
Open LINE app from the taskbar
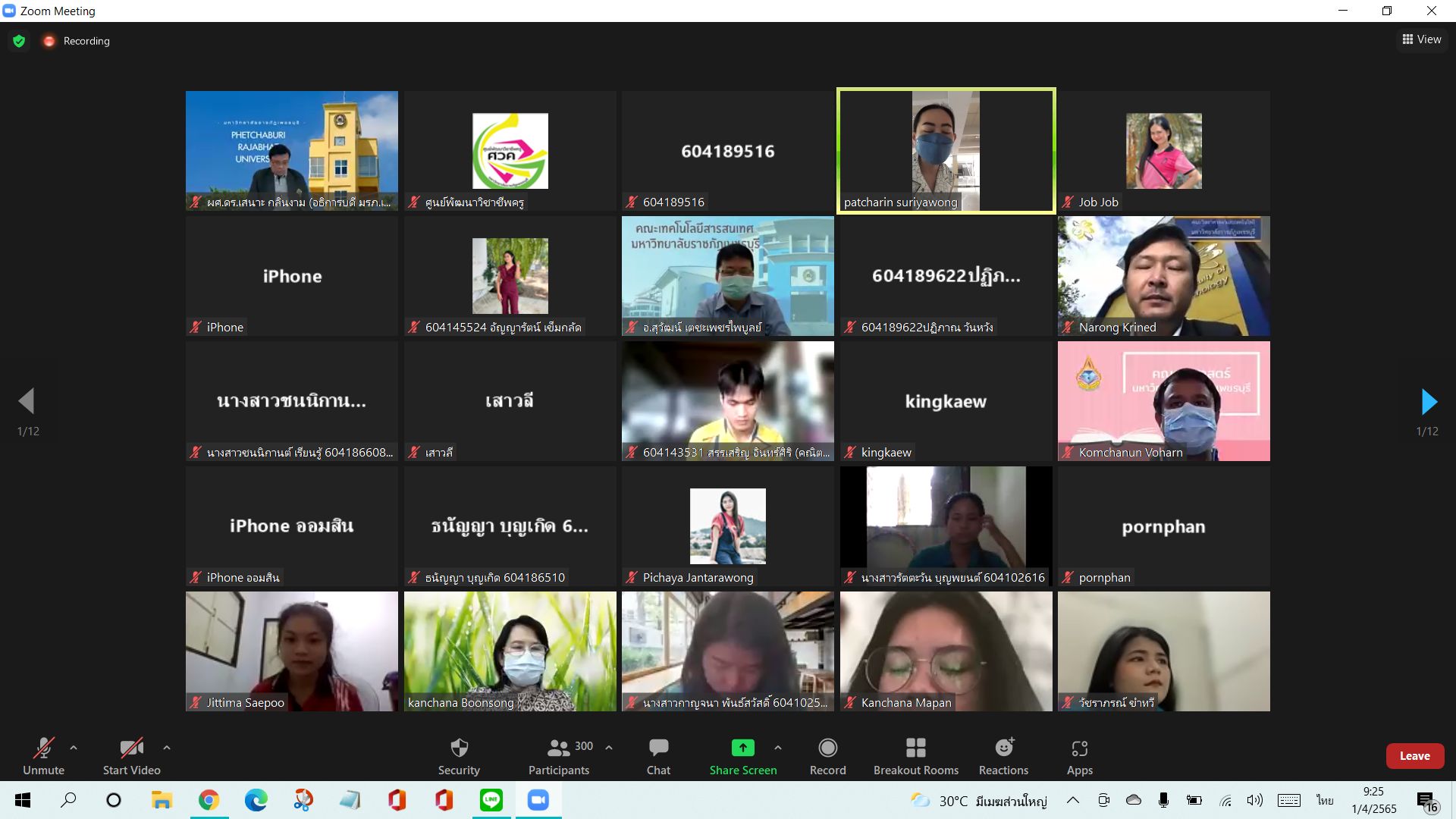point(491,800)
